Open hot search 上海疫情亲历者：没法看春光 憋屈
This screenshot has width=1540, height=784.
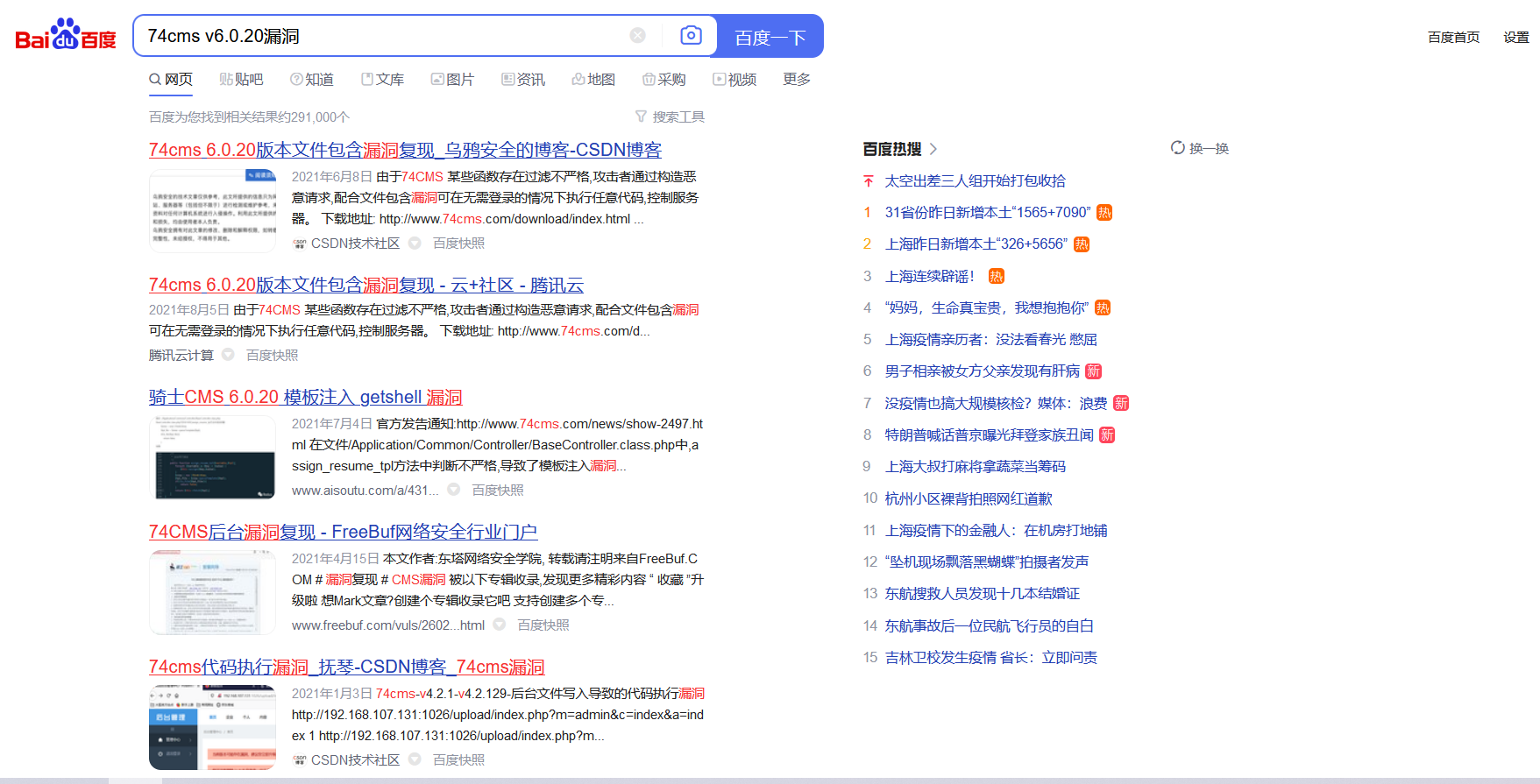[x=990, y=340]
